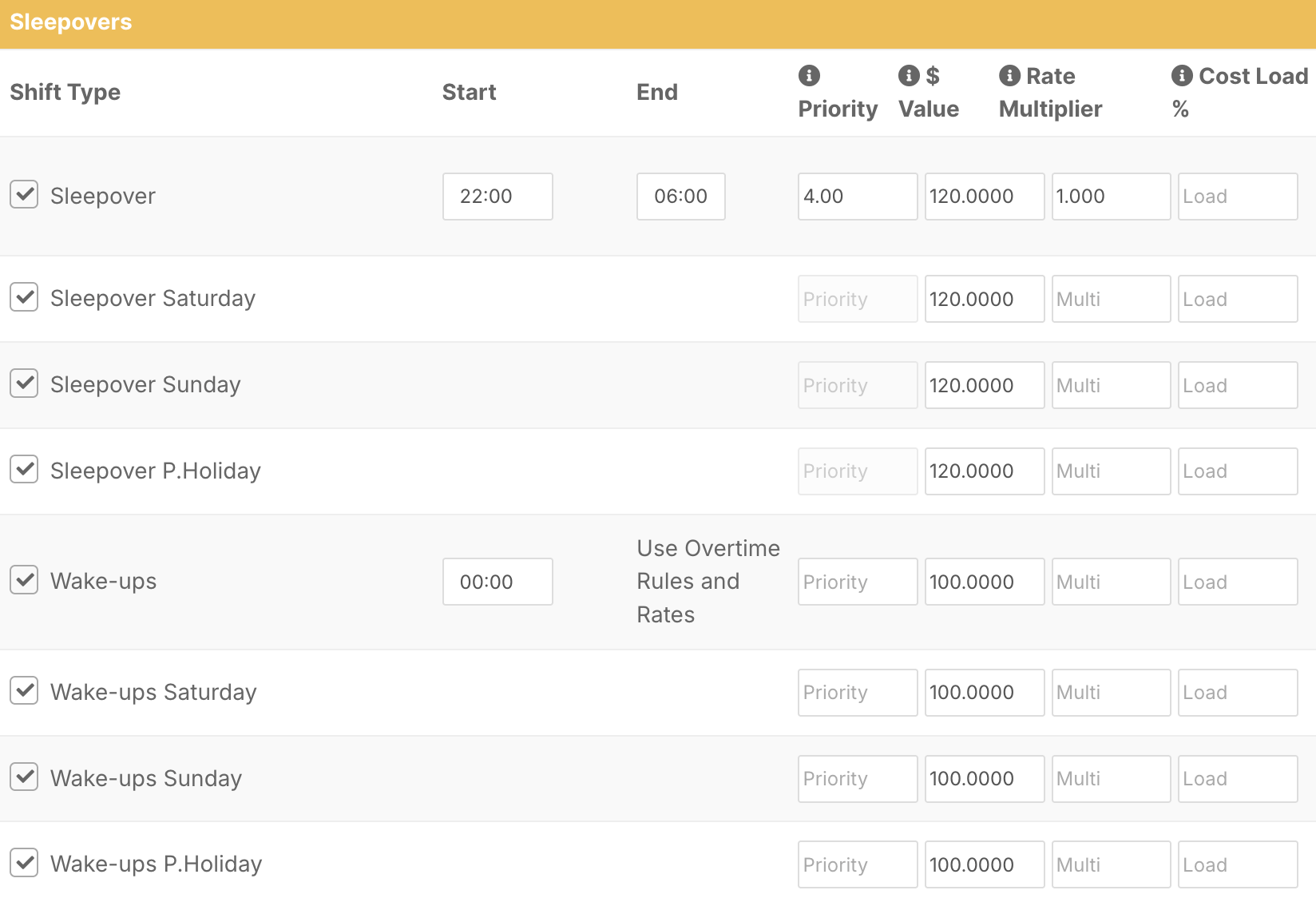Toggle the Wake-ups P.Holiday checkbox
1316x906 pixels.
click(24, 863)
